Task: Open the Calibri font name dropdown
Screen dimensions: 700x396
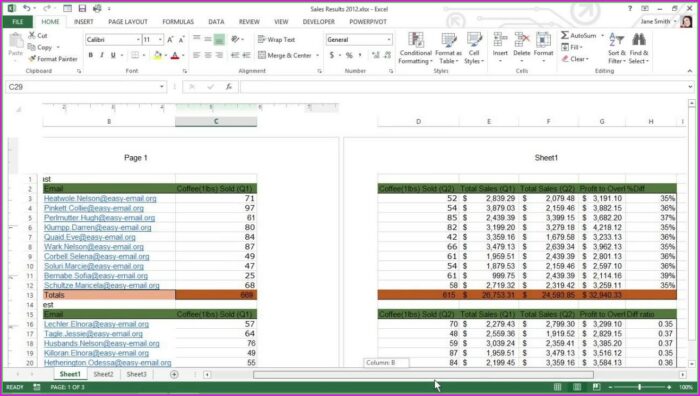Action: pyautogui.click(x=138, y=40)
